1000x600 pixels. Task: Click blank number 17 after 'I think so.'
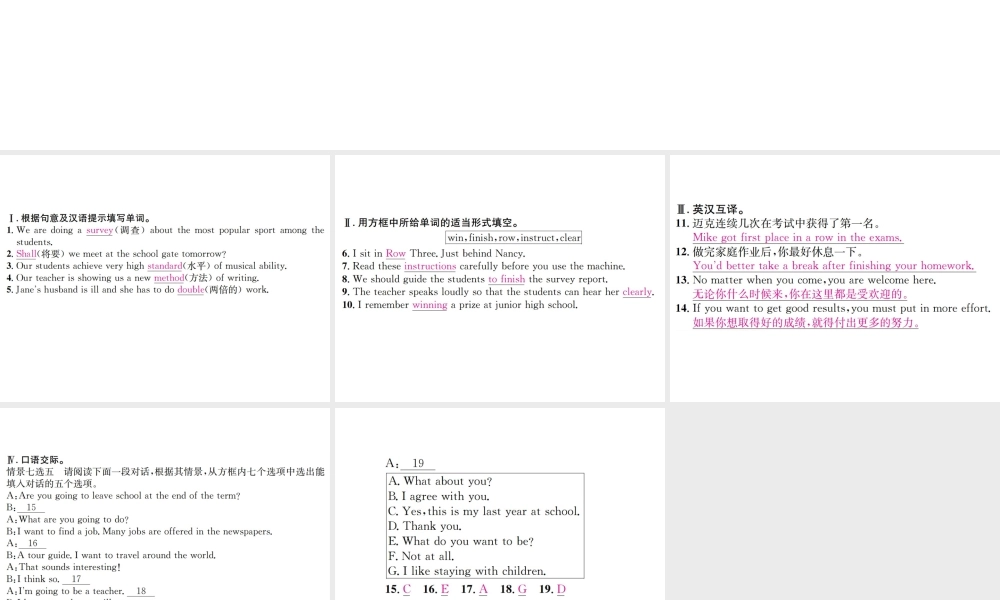(76, 579)
